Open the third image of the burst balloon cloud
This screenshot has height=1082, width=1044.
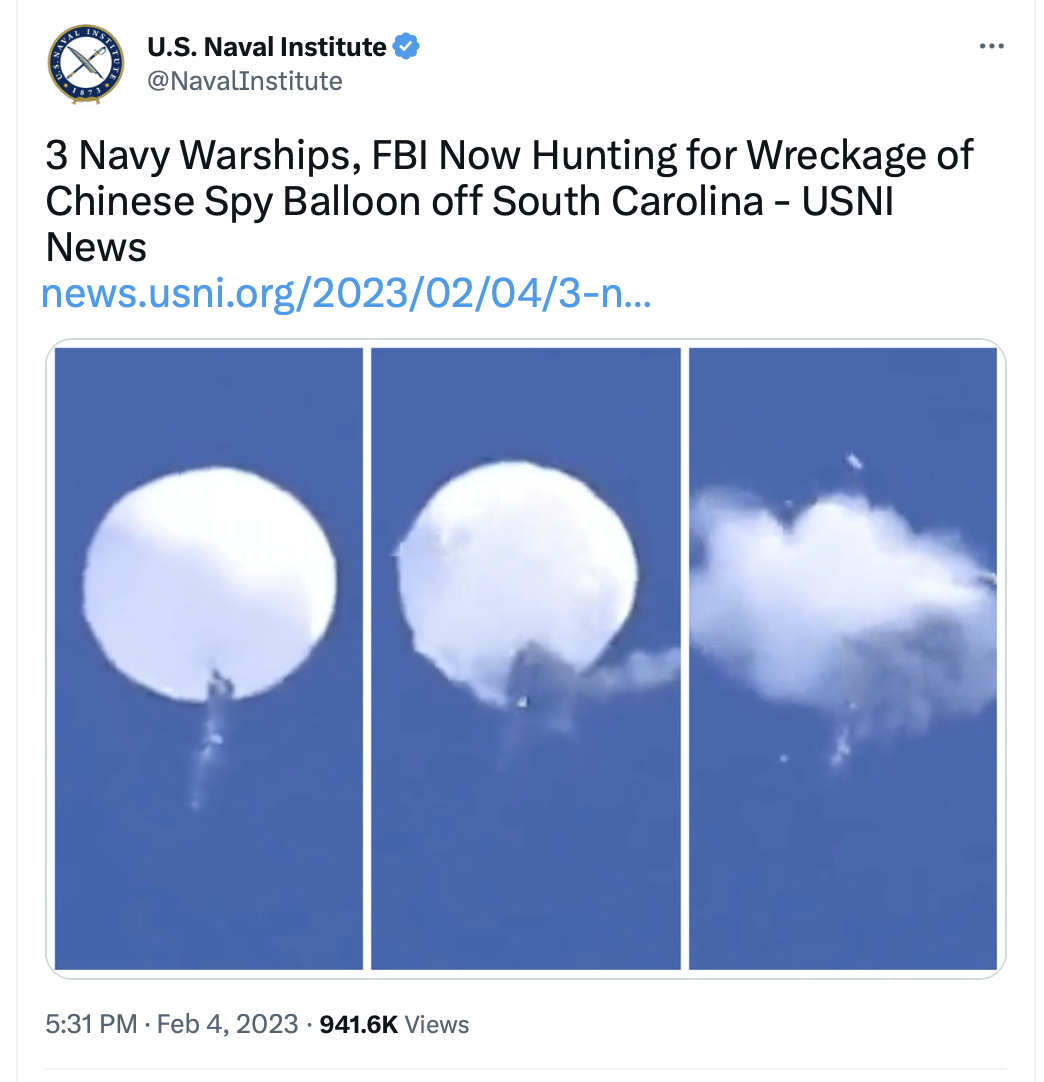coord(843,658)
